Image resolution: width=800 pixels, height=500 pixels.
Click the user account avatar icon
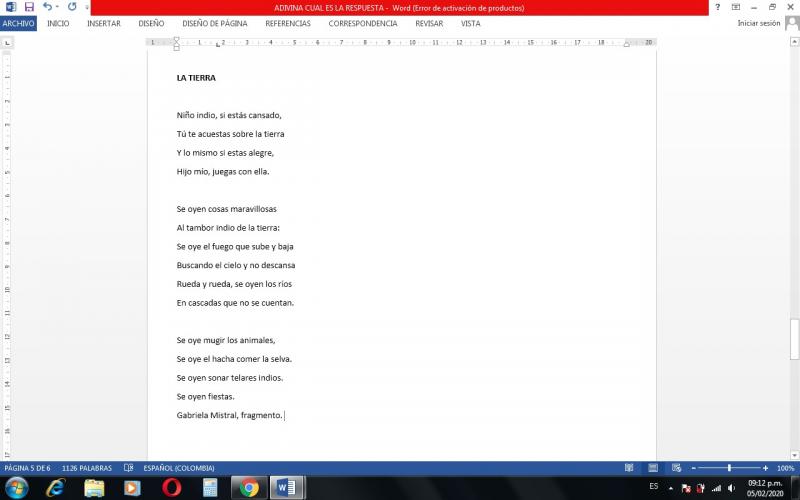[x=792, y=23]
